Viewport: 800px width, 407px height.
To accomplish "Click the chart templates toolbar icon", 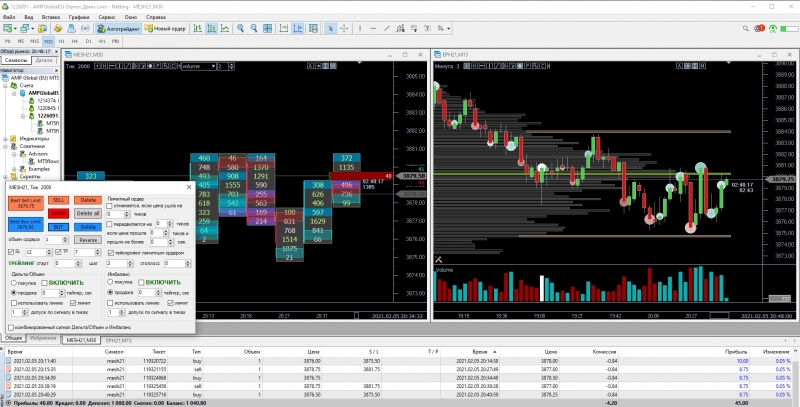I will tap(313, 29).
